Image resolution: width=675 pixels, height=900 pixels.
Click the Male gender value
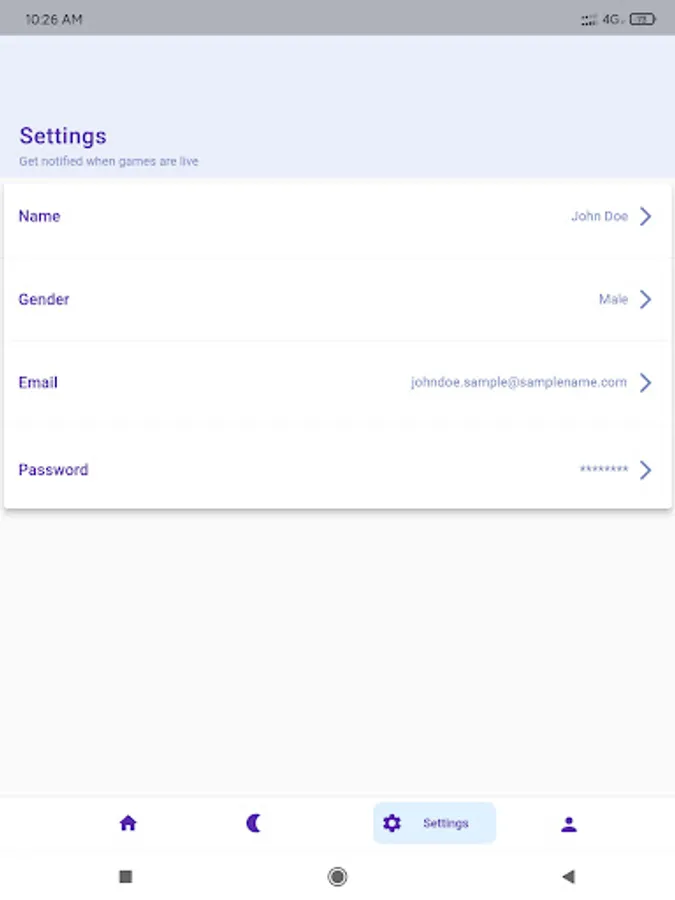(613, 299)
